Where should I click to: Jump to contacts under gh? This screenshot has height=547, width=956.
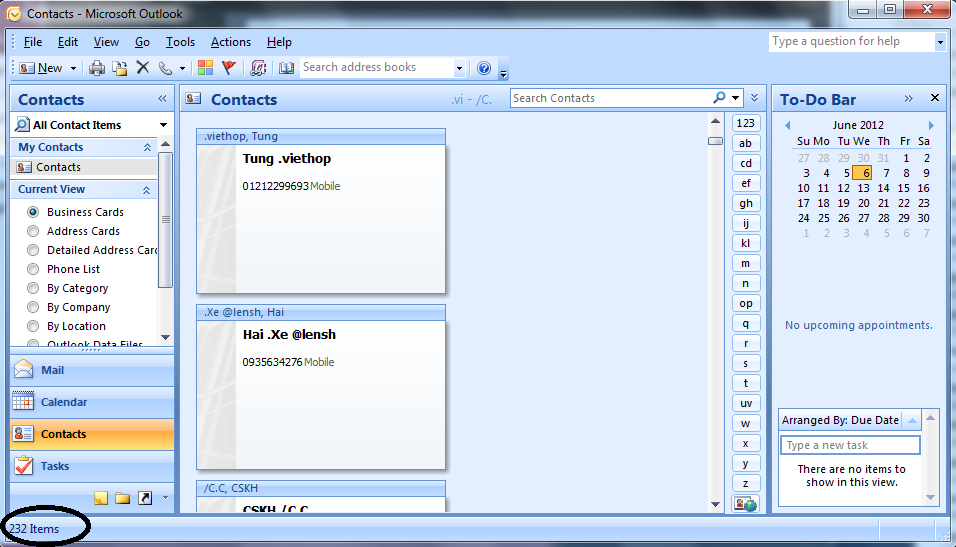[746, 203]
